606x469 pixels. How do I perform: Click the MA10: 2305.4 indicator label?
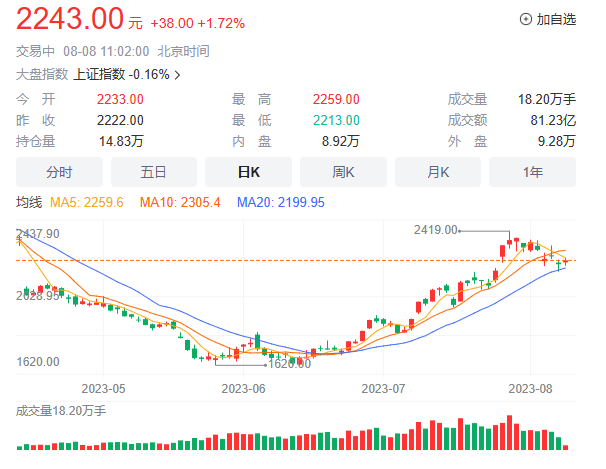(180, 202)
